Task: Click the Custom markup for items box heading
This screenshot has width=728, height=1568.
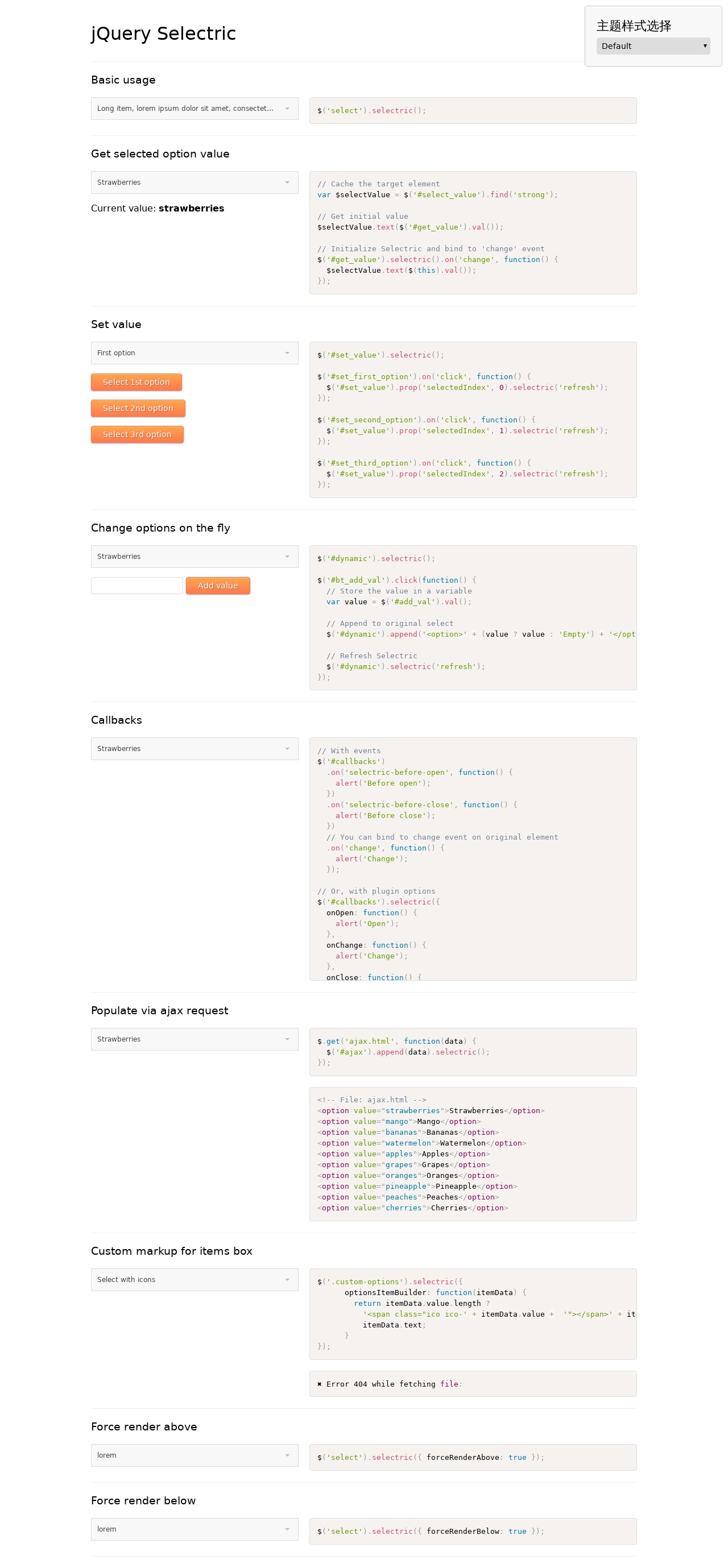Action: click(x=172, y=1251)
